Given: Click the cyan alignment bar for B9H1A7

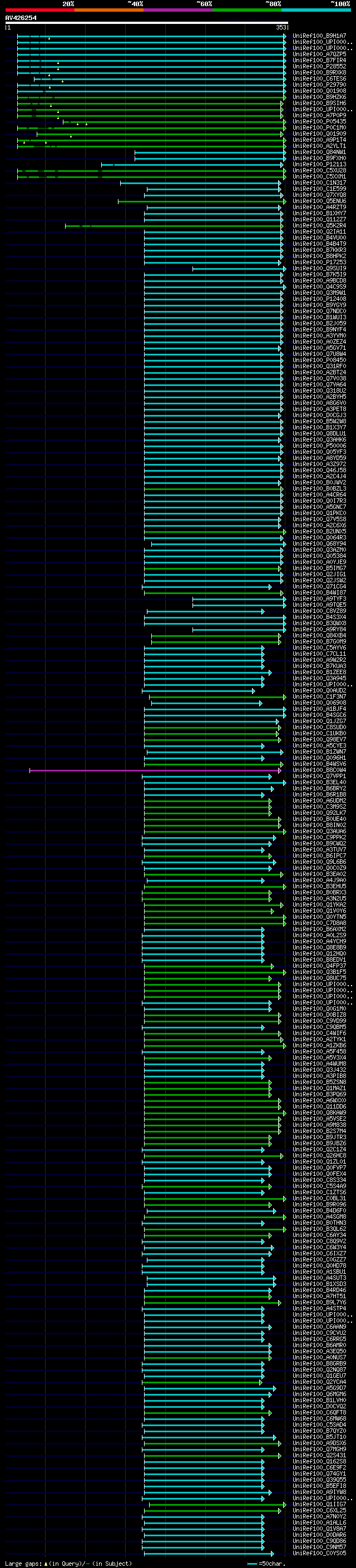Looking at the screenshot, I should 151,36.
